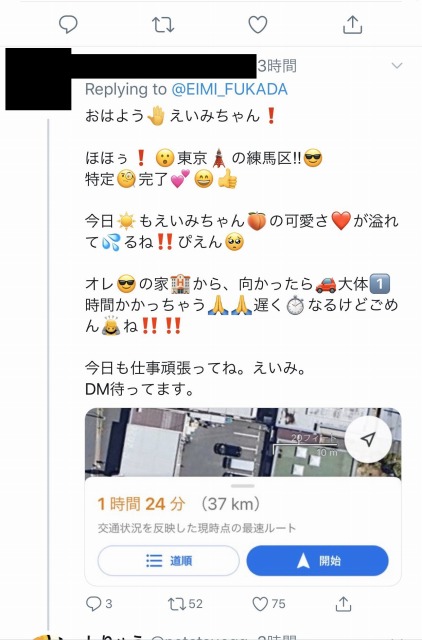Tap the reply icon in the top action row
The height and width of the screenshot is (640, 422).
click(68, 24)
